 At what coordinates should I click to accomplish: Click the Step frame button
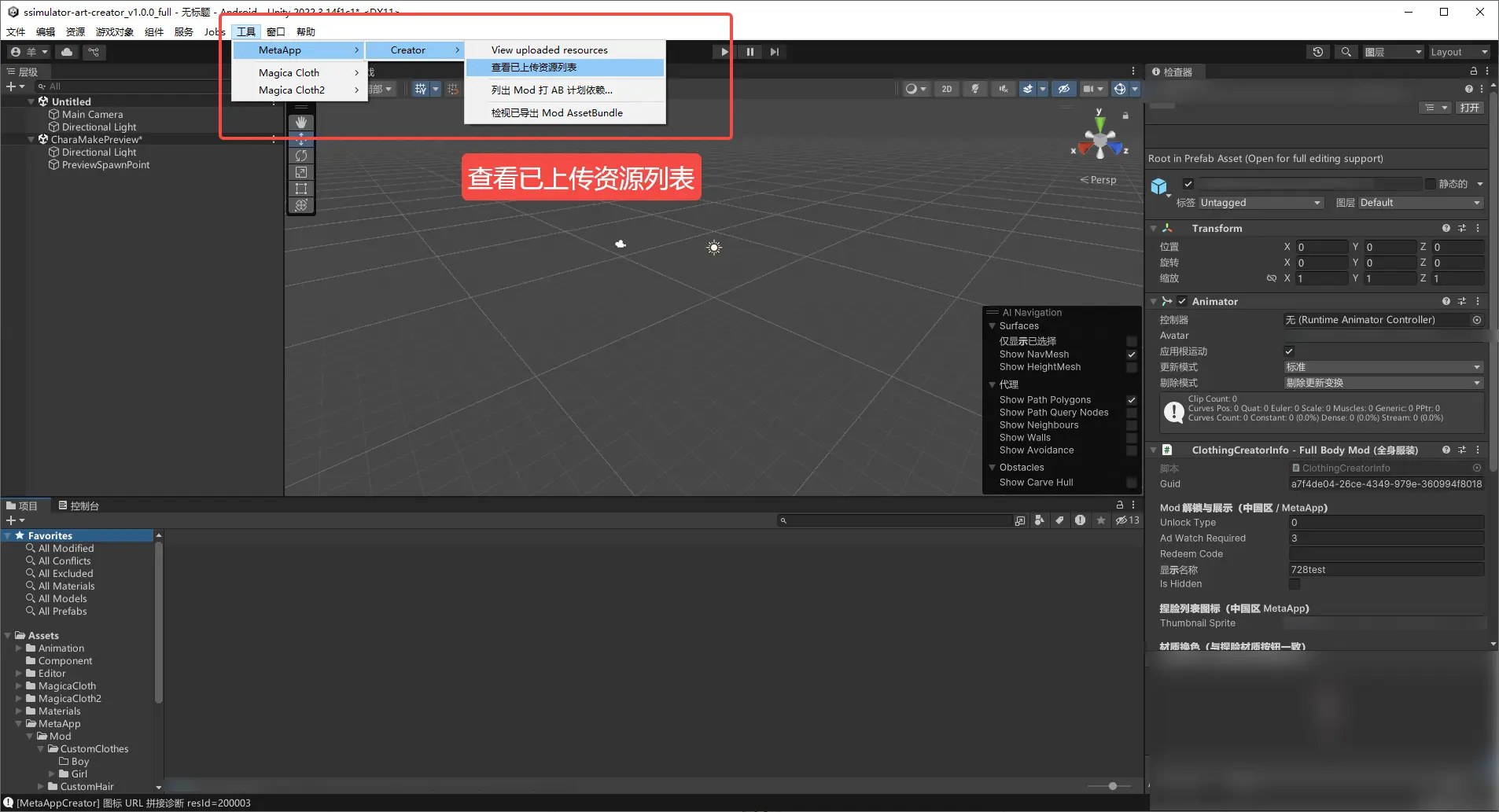coord(775,52)
